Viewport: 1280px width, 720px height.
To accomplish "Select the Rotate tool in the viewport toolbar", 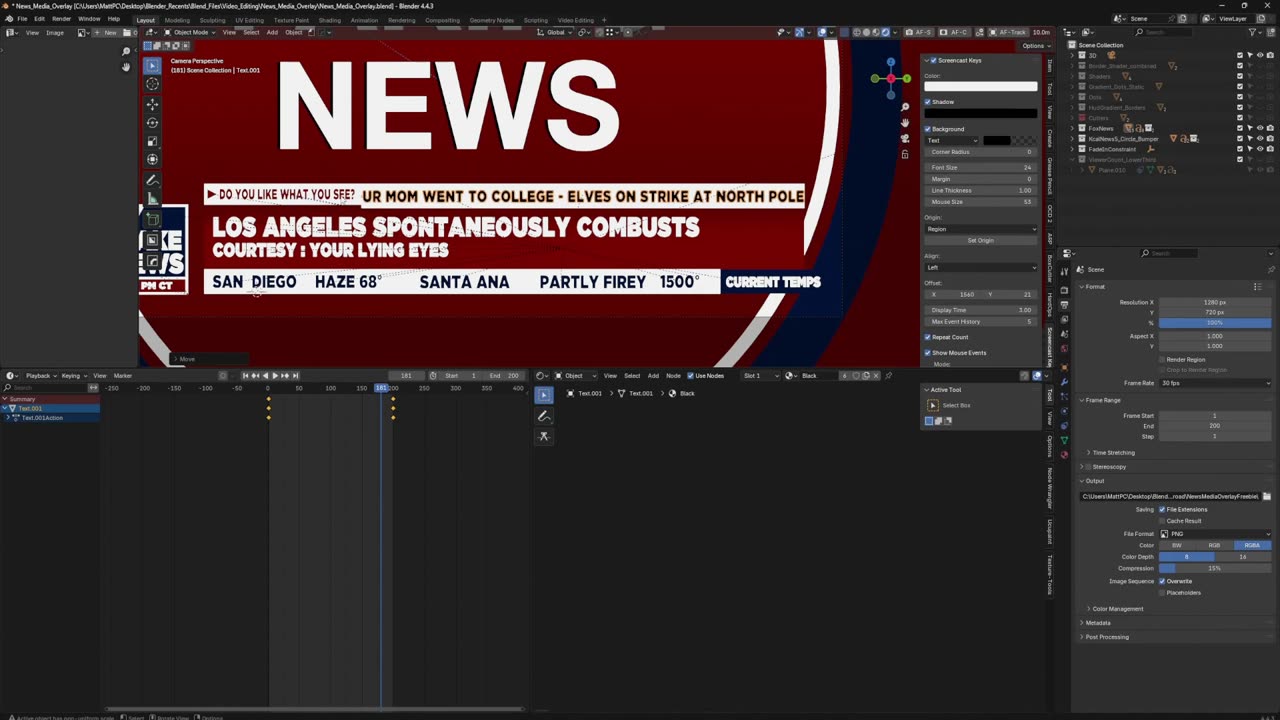I will click(x=152, y=123).
